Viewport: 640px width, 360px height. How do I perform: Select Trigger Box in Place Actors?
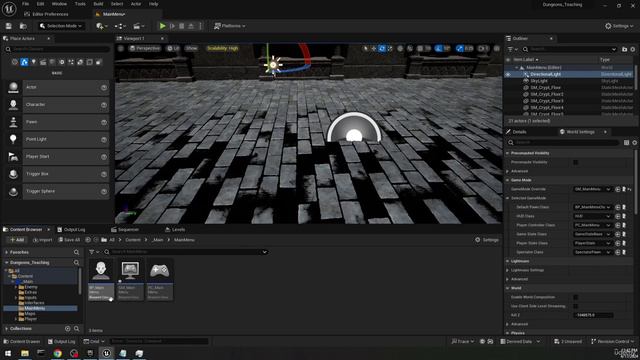(58, 174)
